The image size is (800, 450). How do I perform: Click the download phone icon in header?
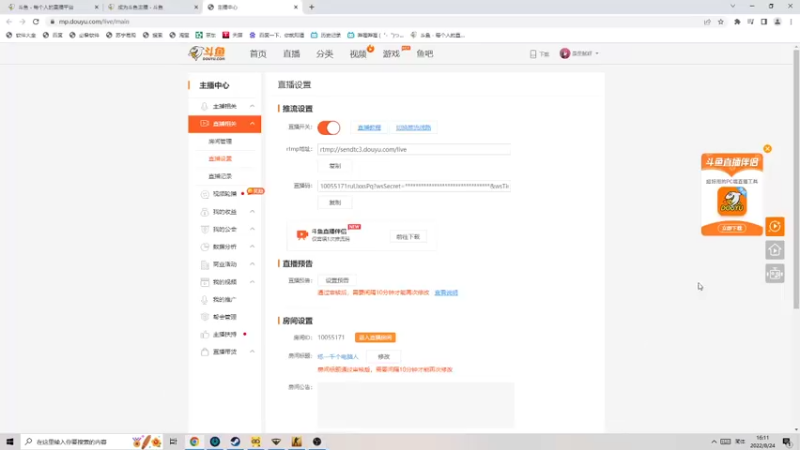click(533, 54)
